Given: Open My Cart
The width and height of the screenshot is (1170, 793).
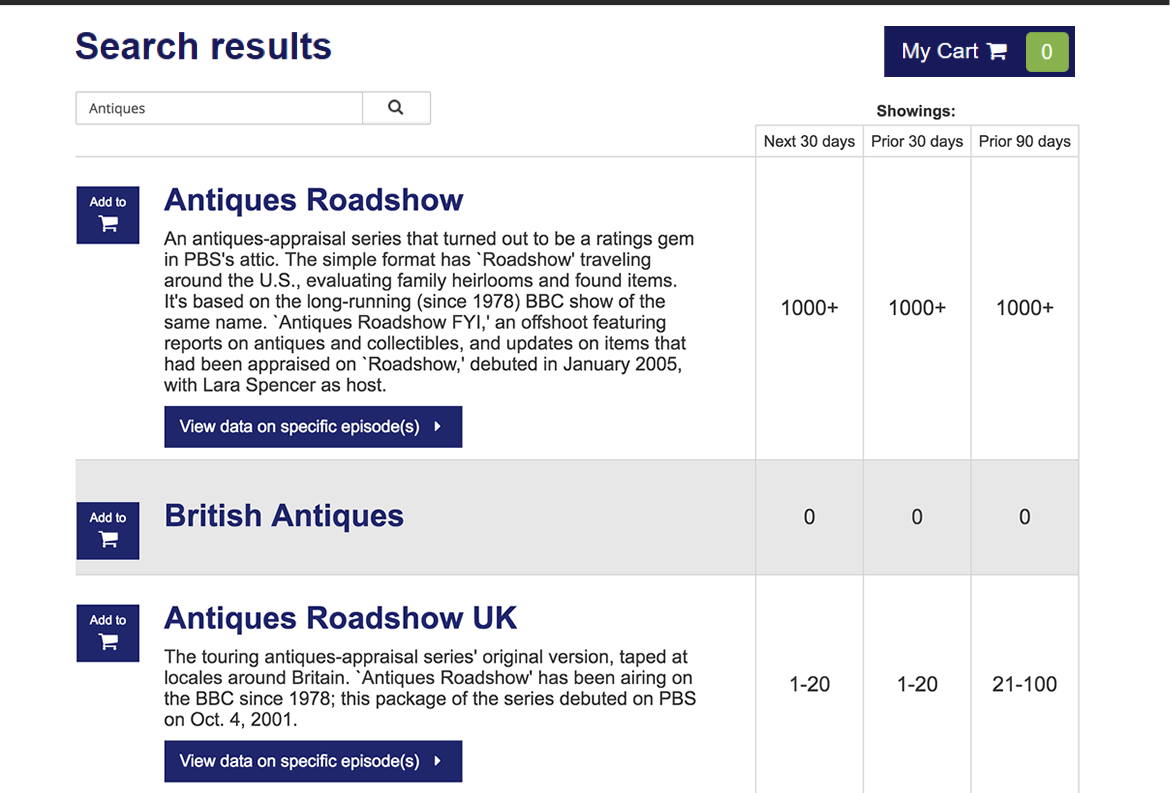Looking at the screenshot, I should pyautogui.click(x=953, y=52).
